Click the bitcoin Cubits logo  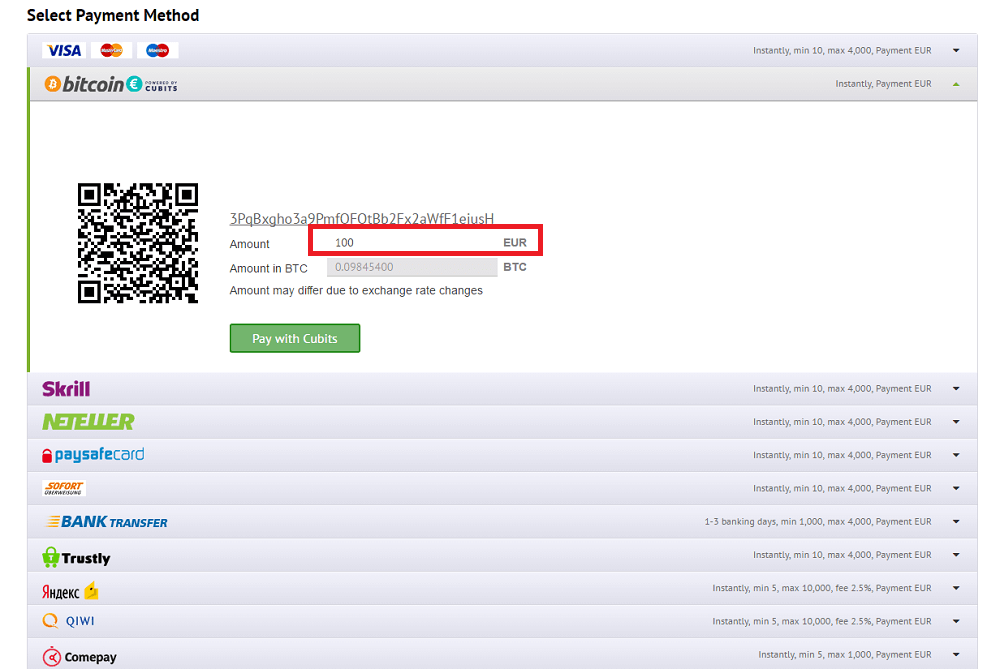pyautogui.click(x=111, y=84)
